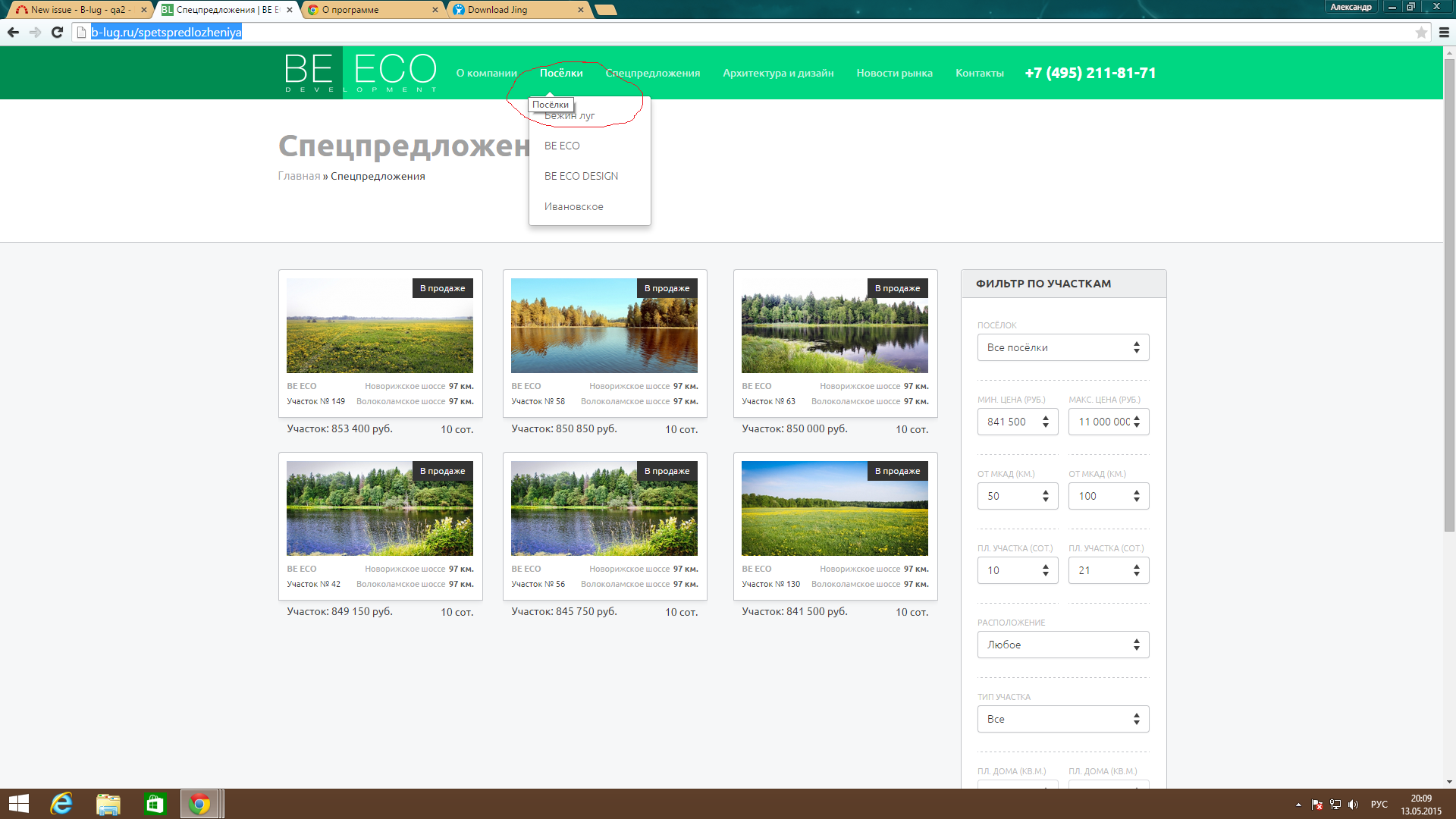Click the browser reload icon
This screenshot has width=1456, height=819.
(57, 32)
